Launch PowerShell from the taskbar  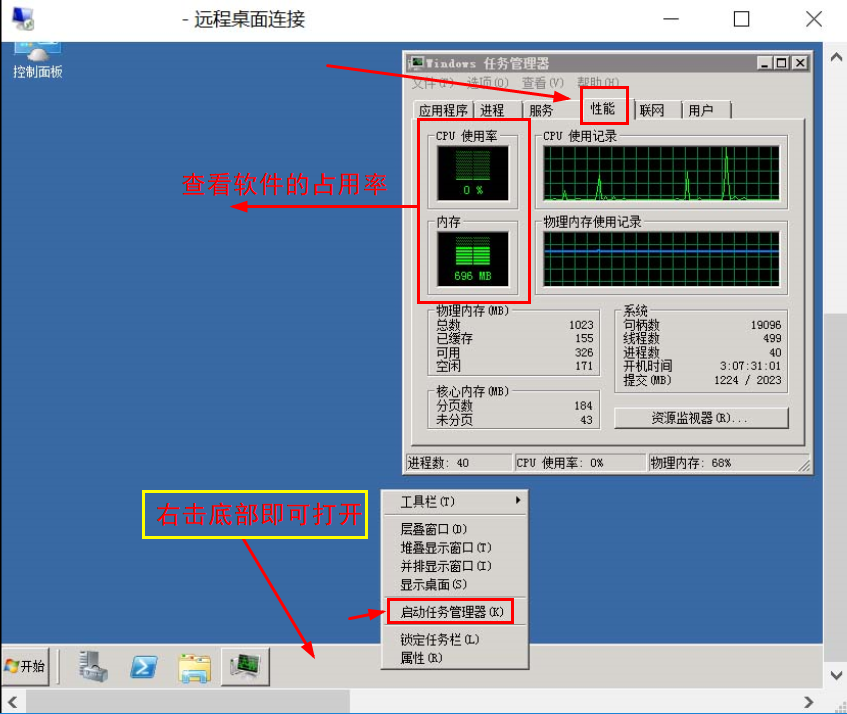(x=144, y=667)
